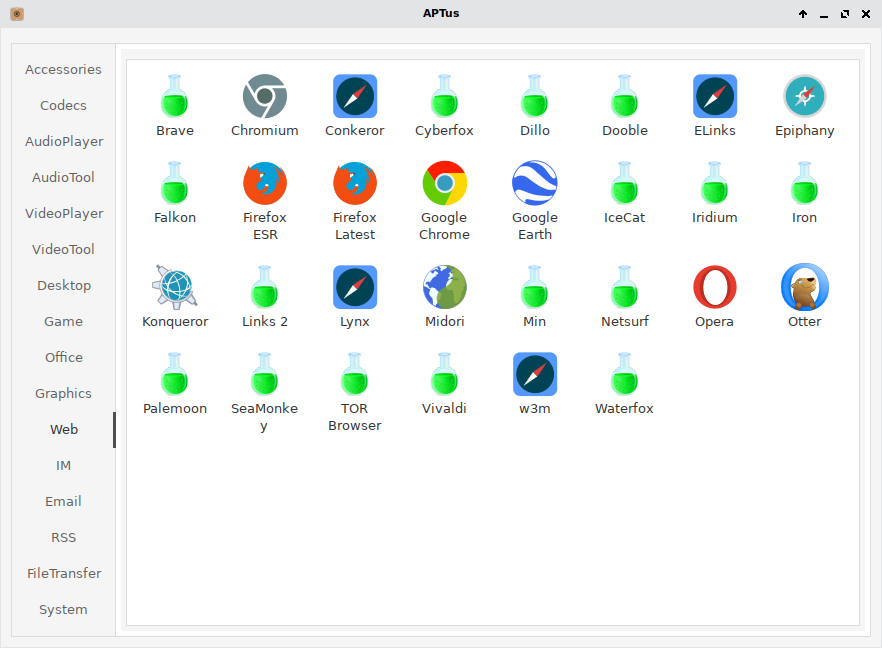Switch to the AudioTool category
The width and height of the screenshot is (882, 648).
click(64, 177)
